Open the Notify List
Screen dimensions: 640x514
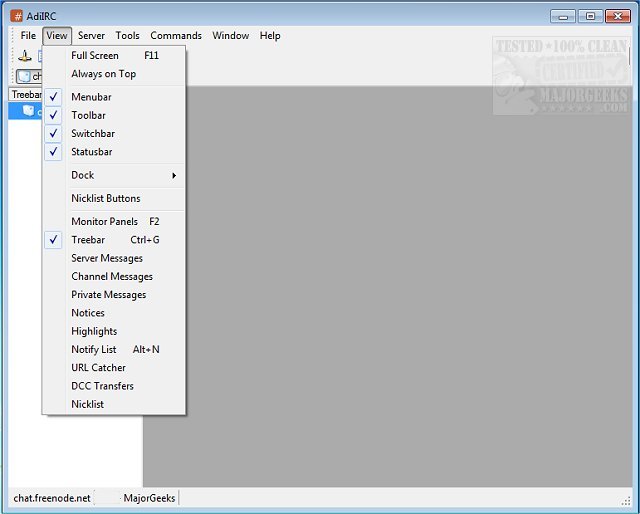coord(114,349)
